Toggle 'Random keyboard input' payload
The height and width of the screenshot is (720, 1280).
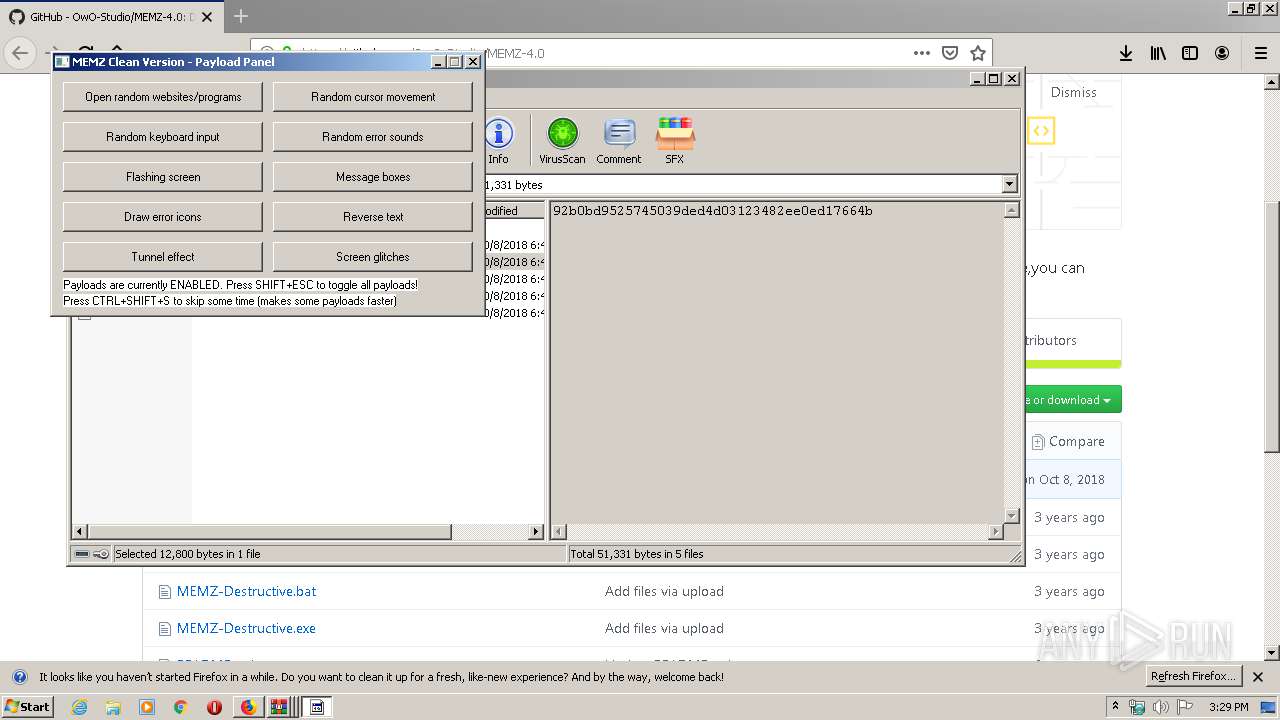[163, 137]
